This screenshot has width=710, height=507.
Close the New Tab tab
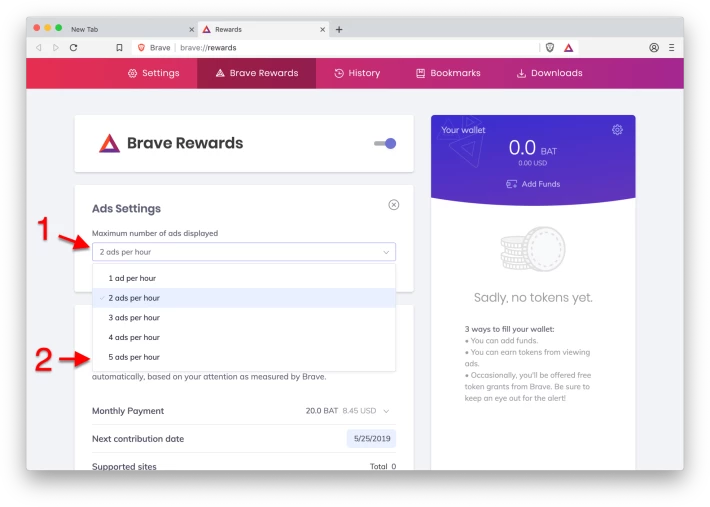point(192,29)
